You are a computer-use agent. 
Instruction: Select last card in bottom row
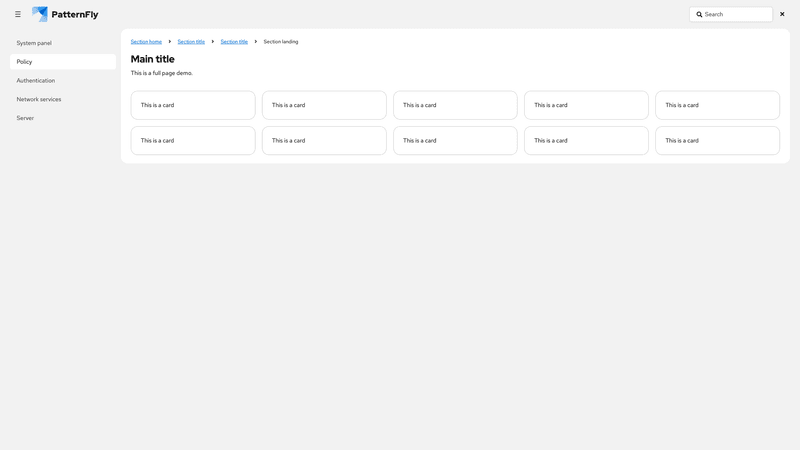[717, 140]
